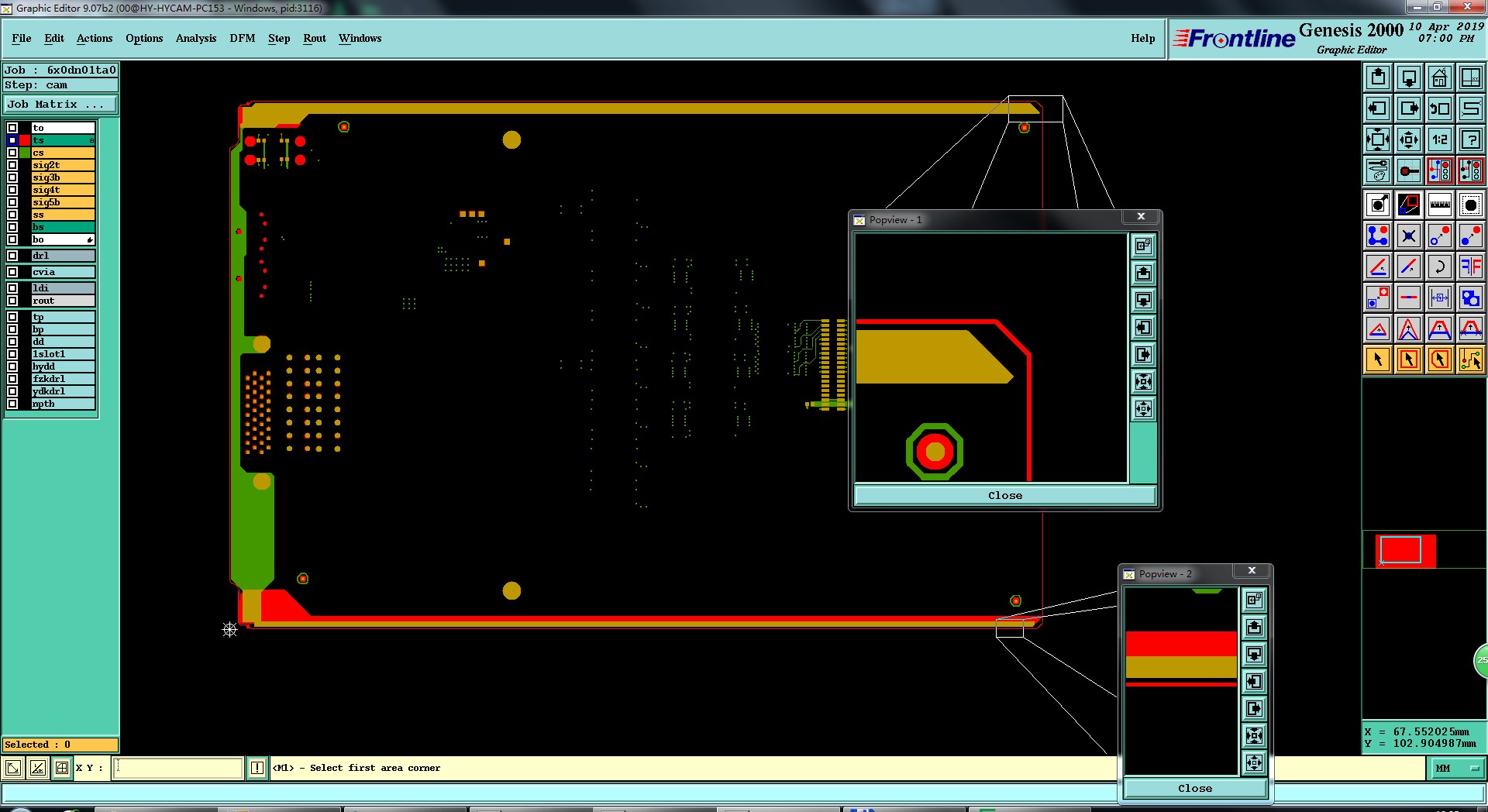Click the zoom in expanding-square icon

(1378, 139)
